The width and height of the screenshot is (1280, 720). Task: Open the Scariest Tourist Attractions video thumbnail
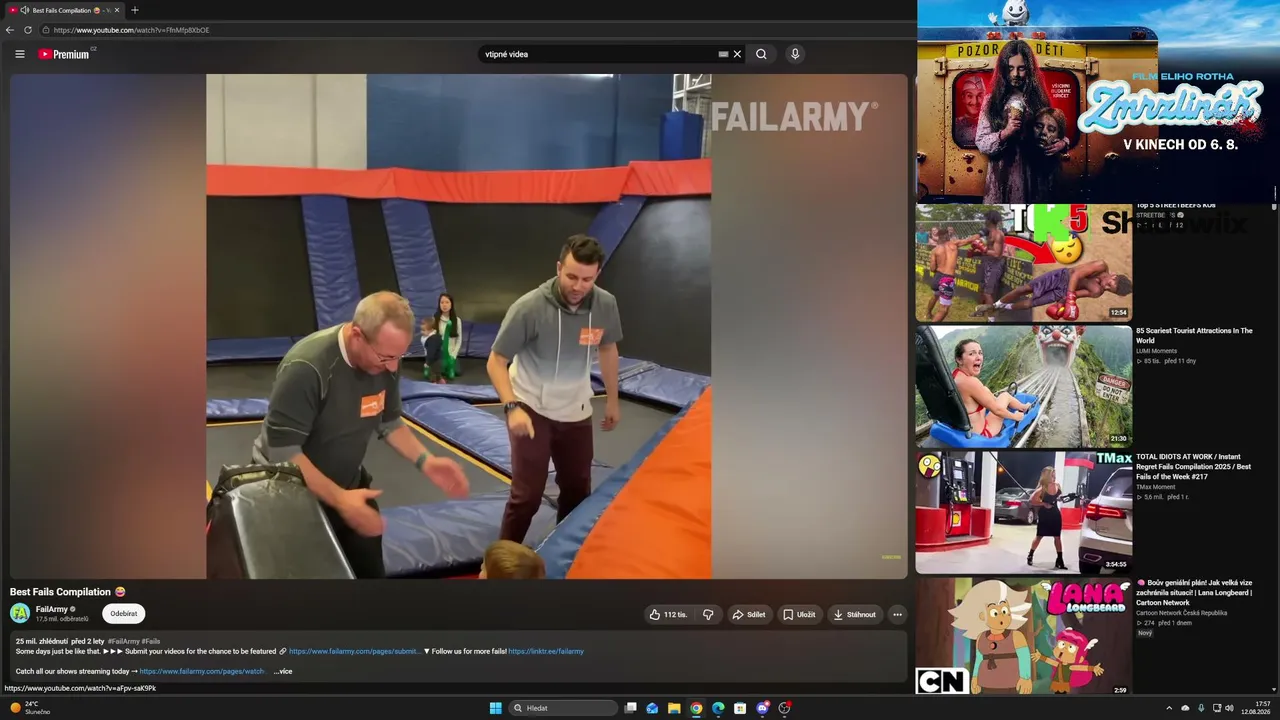click(1024, 386)
